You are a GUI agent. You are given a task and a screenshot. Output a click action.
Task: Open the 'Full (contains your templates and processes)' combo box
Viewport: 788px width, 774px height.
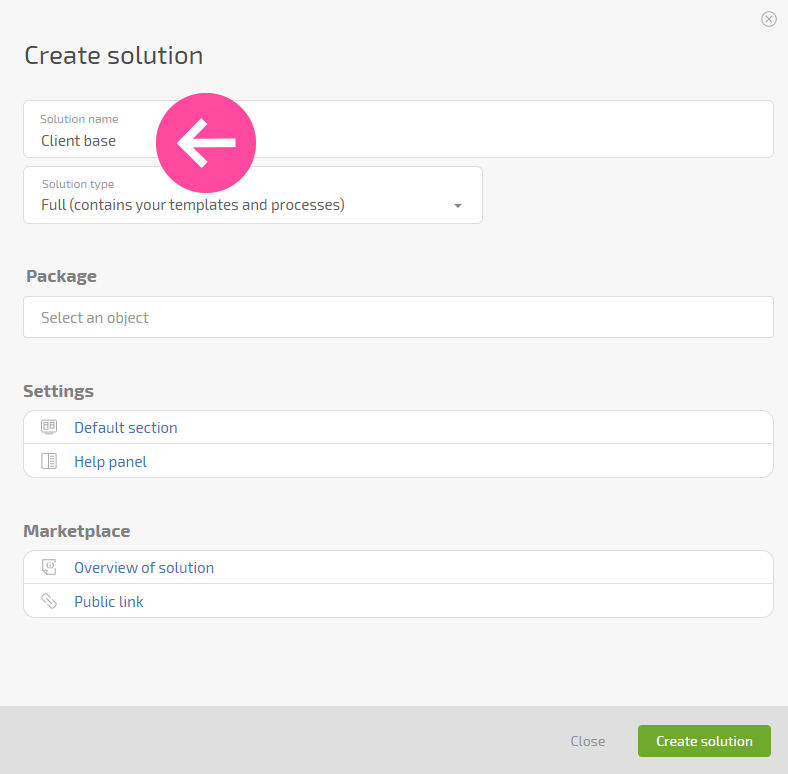253,195
